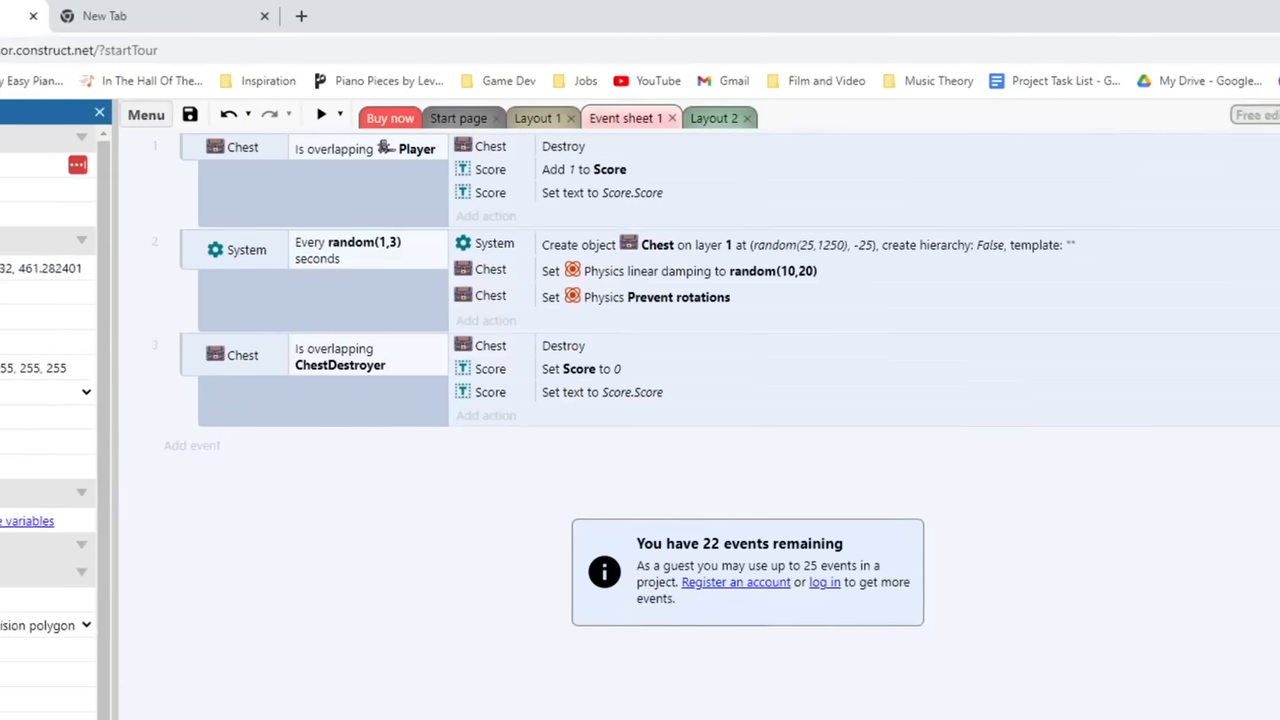1280x720 pixels.
Task: Click the Register an account link
Action: click(736, 582)
